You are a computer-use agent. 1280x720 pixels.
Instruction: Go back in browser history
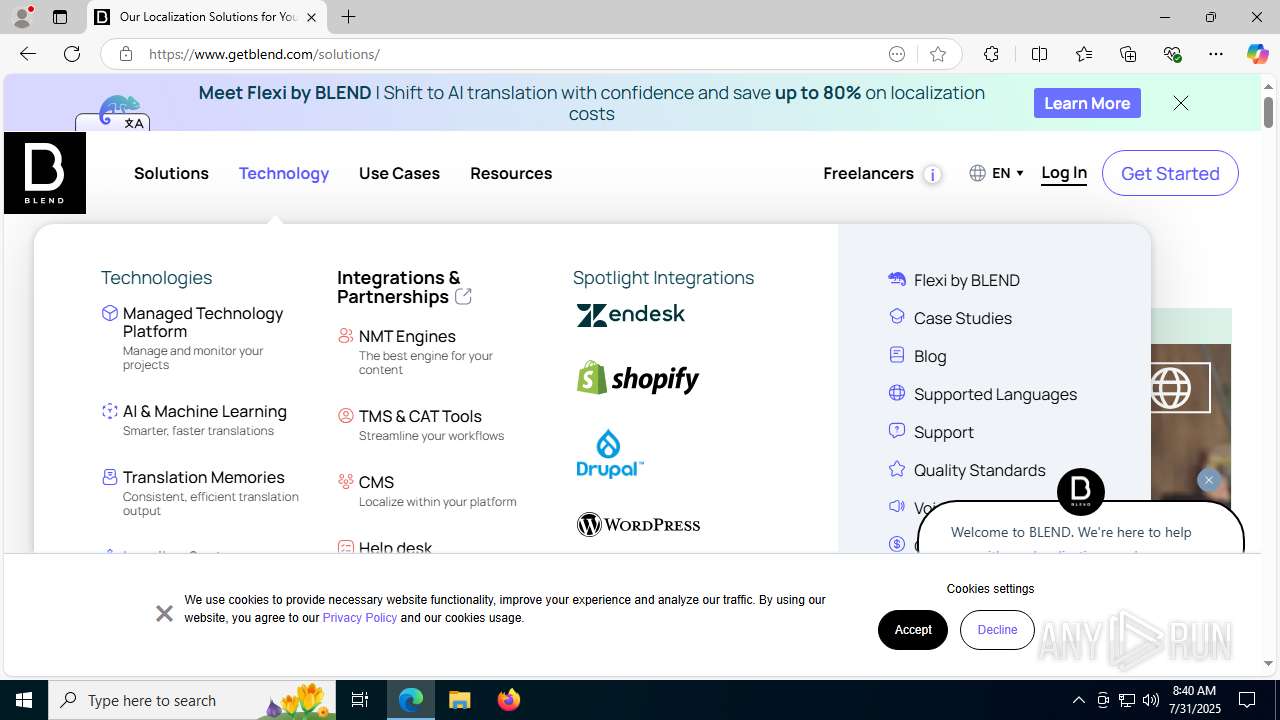point(27,54)
